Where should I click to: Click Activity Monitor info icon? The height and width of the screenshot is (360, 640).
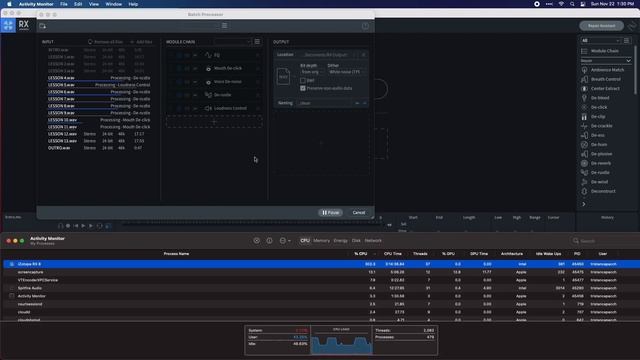(x=269, y=241)
